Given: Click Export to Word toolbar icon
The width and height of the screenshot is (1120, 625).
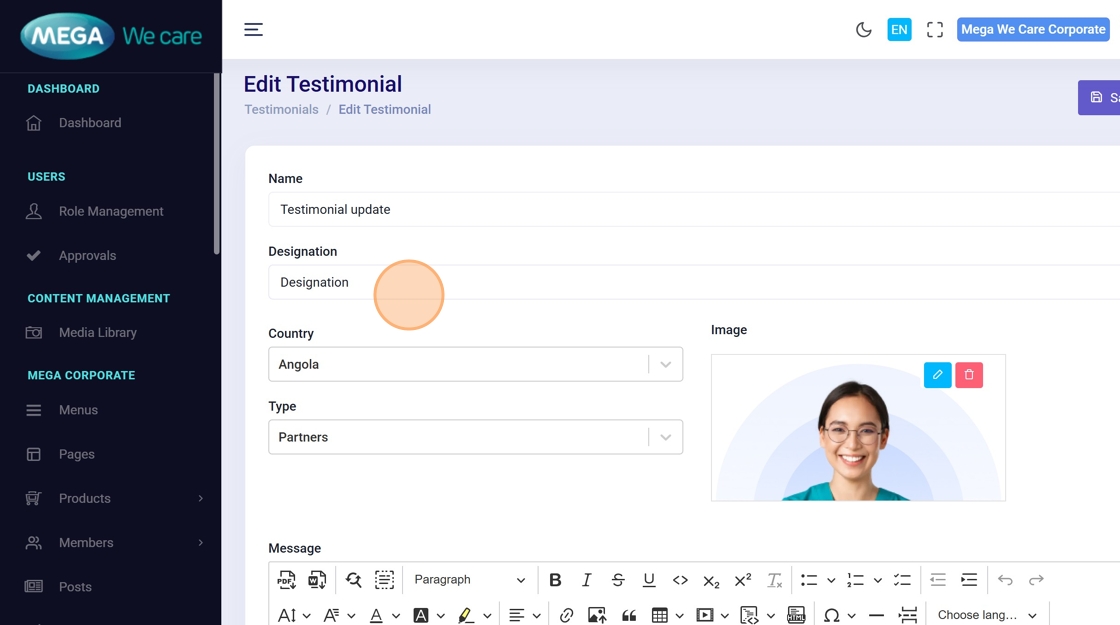Looking at the screenshot, I should 317,580.
